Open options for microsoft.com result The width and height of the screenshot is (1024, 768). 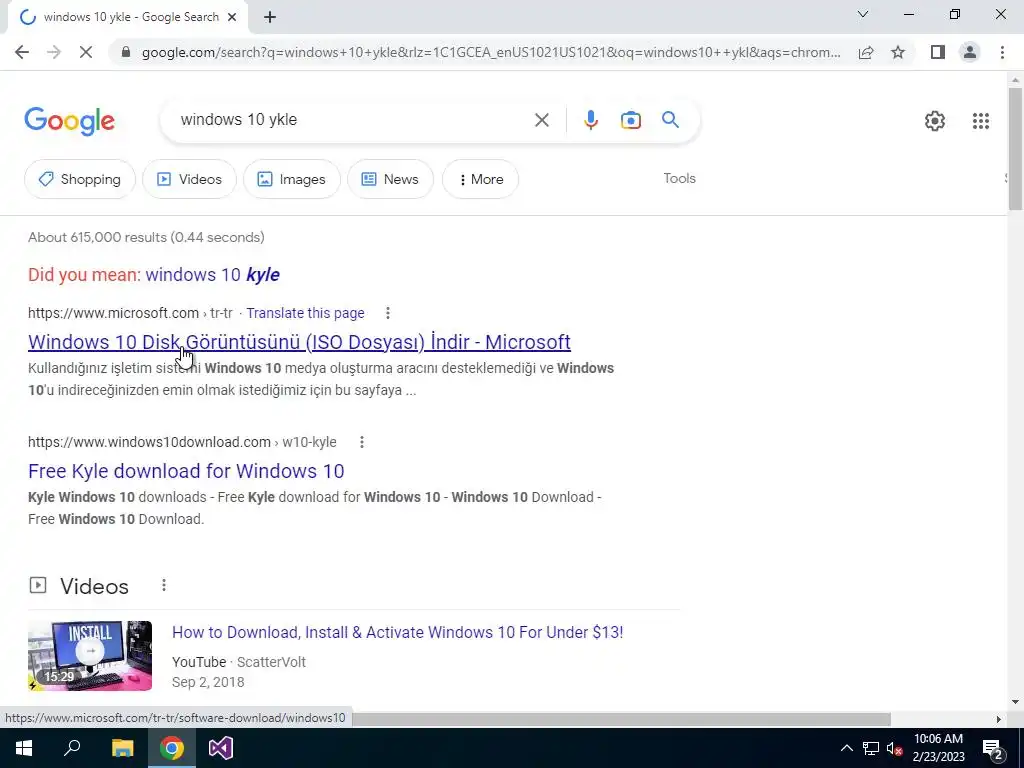pyautogui.click(x=387, y=313)
